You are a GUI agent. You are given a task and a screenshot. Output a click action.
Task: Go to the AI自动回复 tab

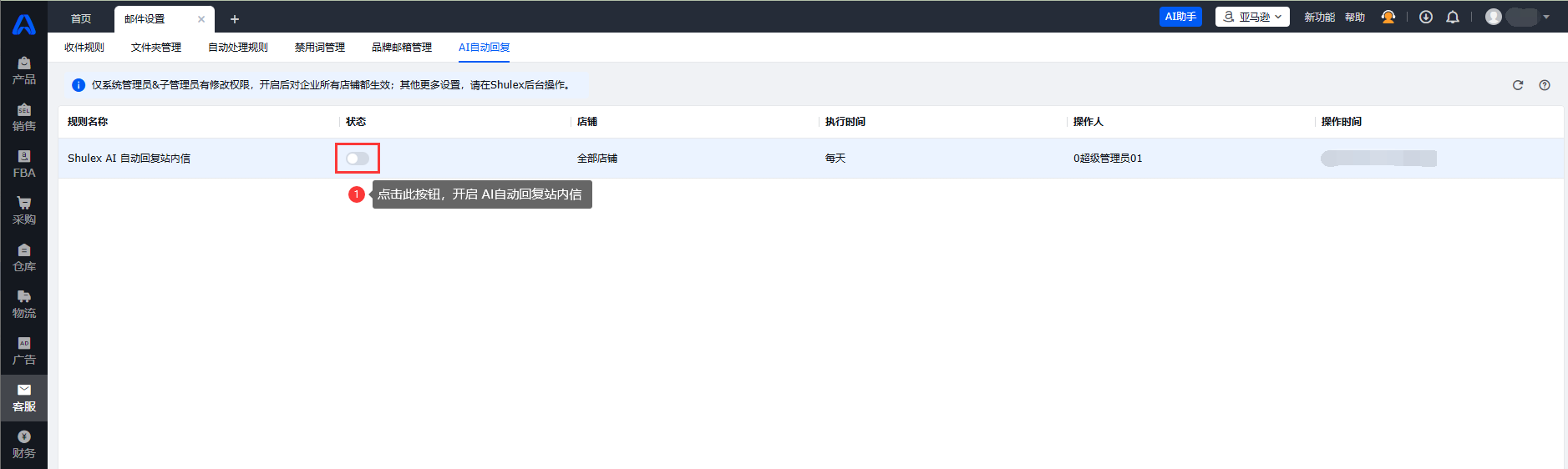tap(485, 48)
